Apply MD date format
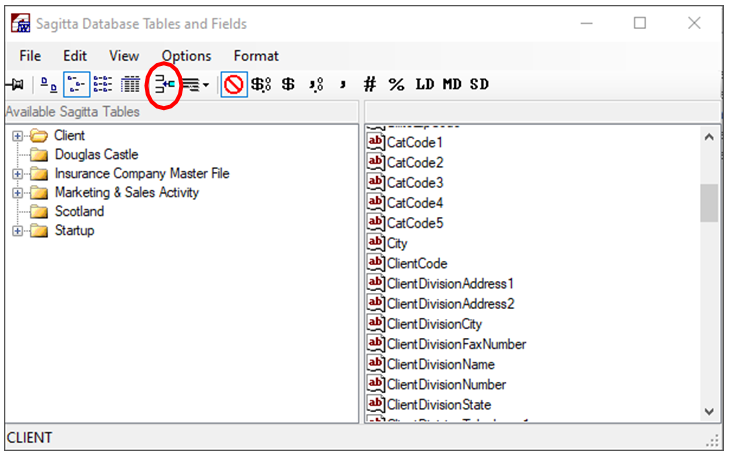This screenshot has width=729, height=456. click(451, 85)
